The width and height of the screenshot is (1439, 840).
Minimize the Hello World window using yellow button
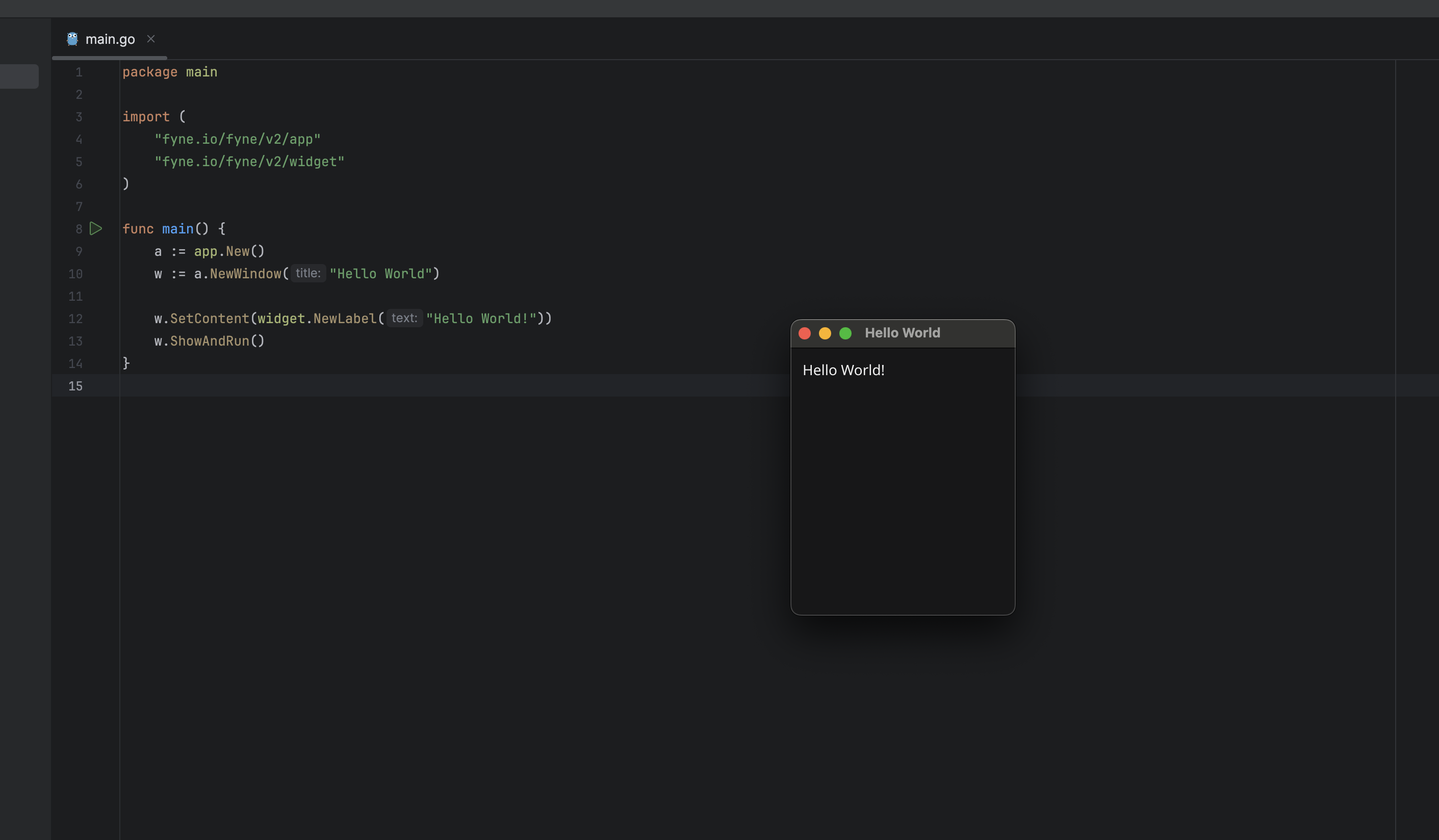pyautogui.click(x=825, y=333)
